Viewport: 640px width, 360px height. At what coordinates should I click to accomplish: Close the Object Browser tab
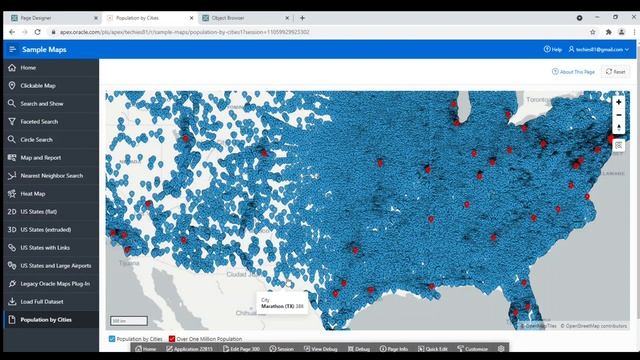(287, 18)
